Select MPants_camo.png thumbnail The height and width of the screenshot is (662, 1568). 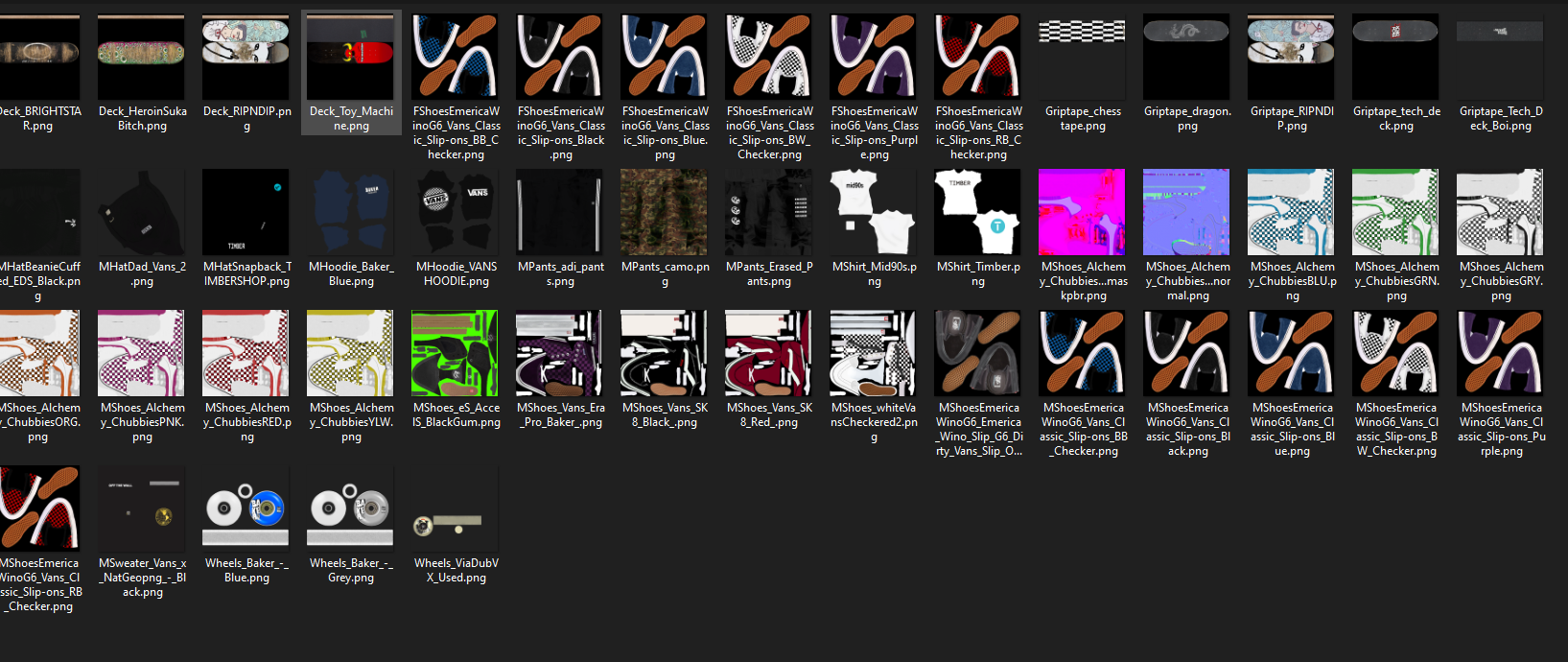pyautogui.click(x=665, y=213)
